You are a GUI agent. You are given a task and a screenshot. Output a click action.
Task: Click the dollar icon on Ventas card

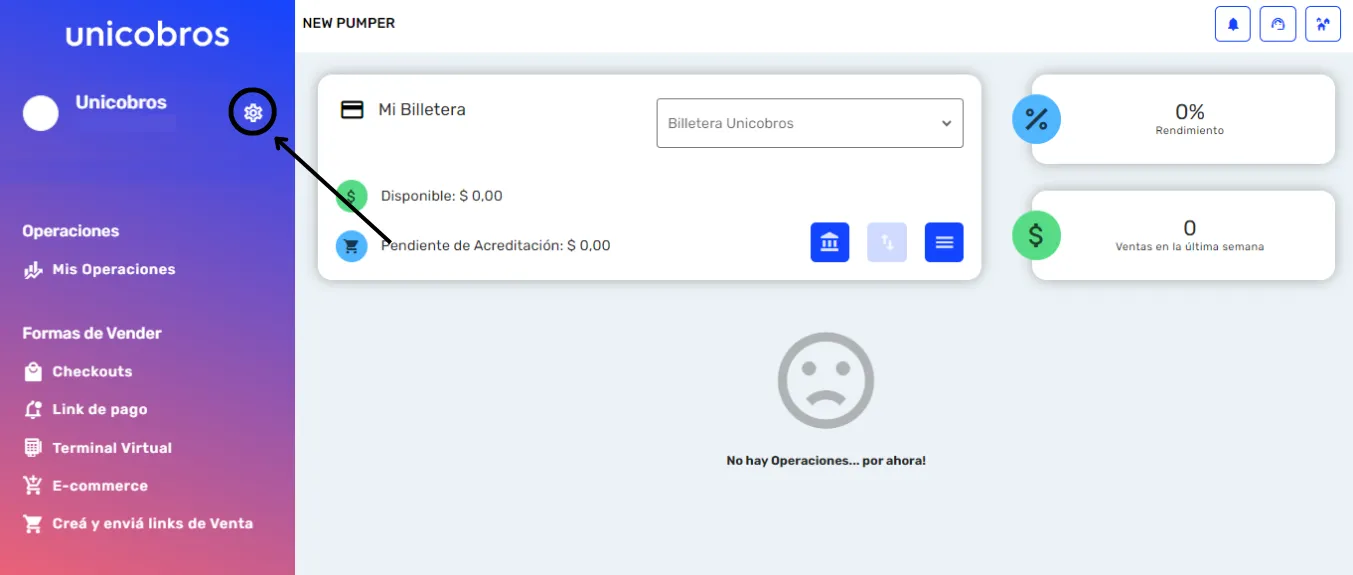(1036, 236)
